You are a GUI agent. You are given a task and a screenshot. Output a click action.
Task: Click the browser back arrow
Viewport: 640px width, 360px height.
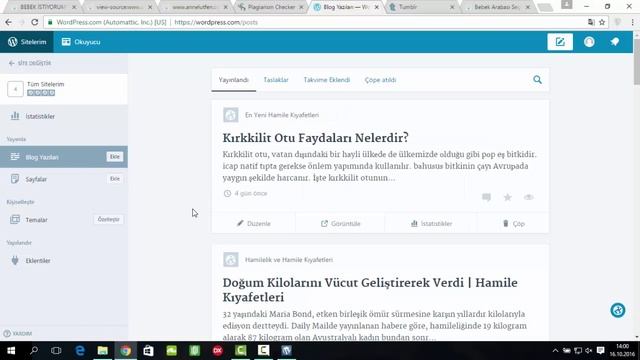tap(9, 22)
